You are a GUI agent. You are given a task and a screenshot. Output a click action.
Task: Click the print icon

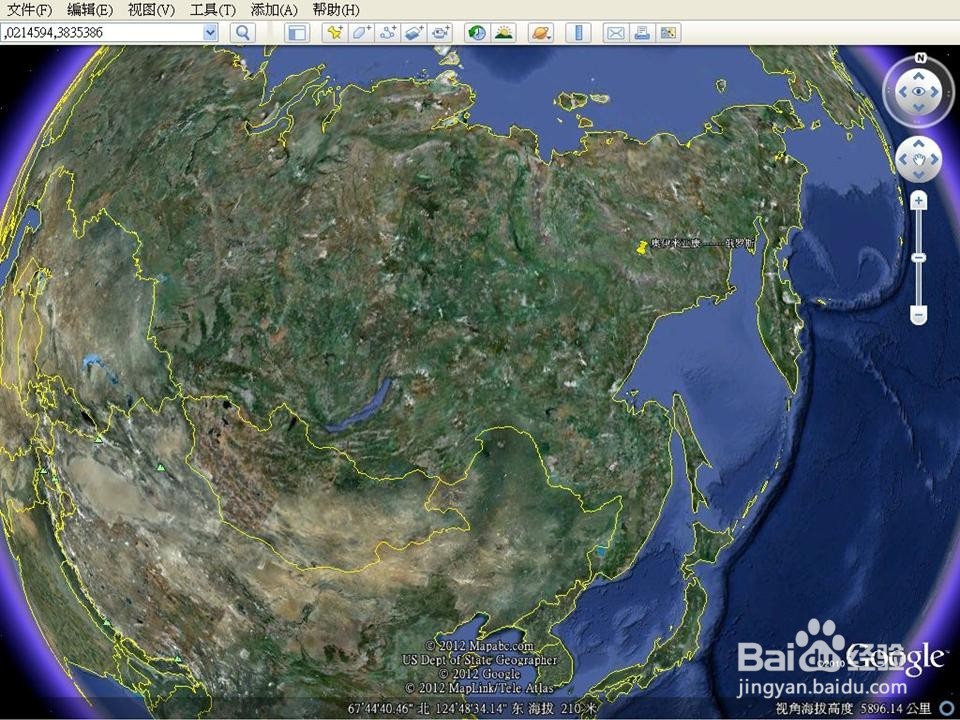pyautogui.click(x=642, y=32)
